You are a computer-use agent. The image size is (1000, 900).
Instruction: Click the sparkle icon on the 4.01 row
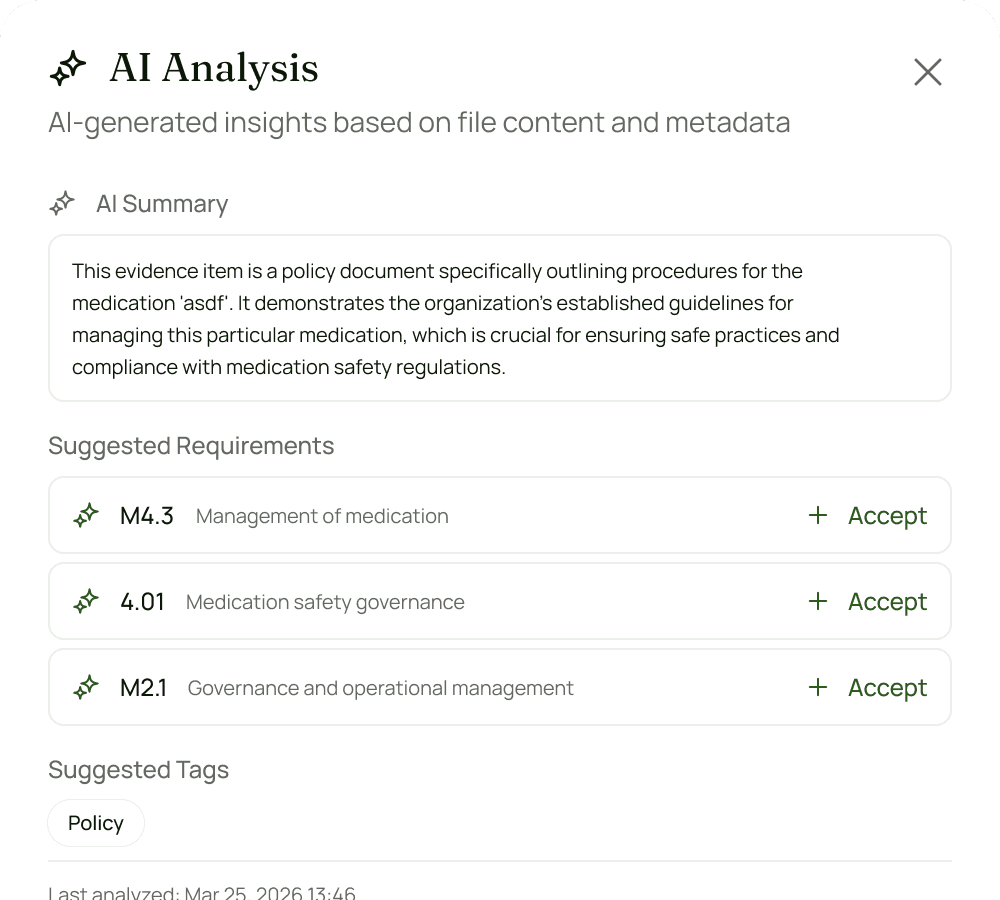tap(87, 602)
